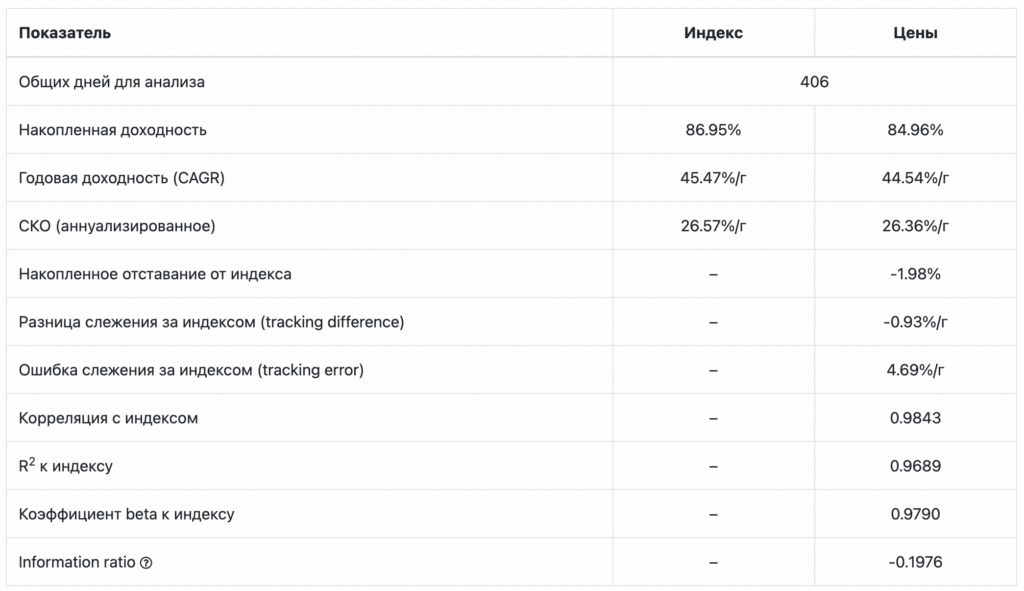Click the Показатель column header
Image resolution: width=1024 pixels, height=591 pixels.
pos(65,33)
